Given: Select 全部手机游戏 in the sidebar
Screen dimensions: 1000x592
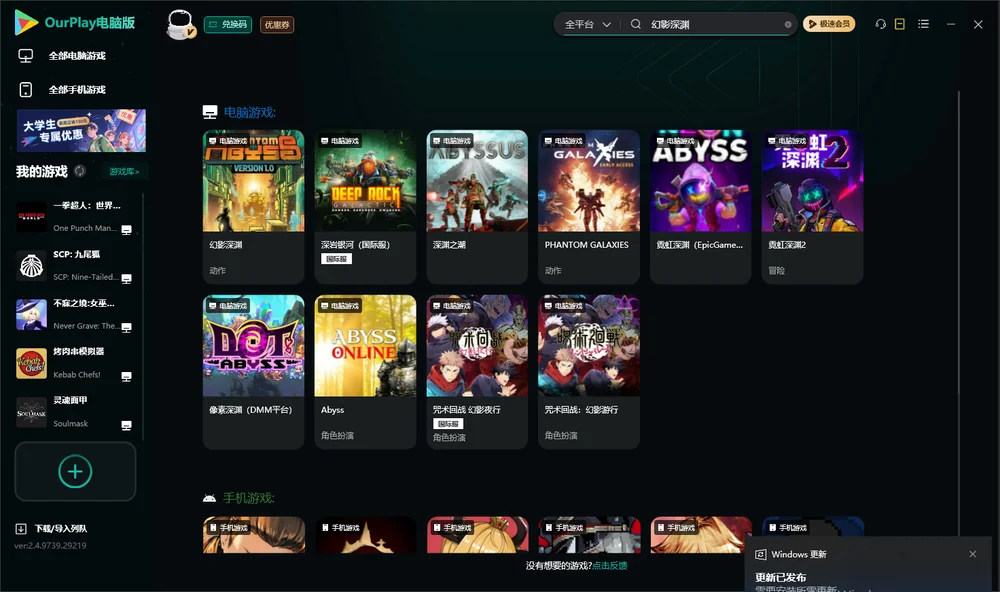Looking at the screenshot, I should (77, 90).
